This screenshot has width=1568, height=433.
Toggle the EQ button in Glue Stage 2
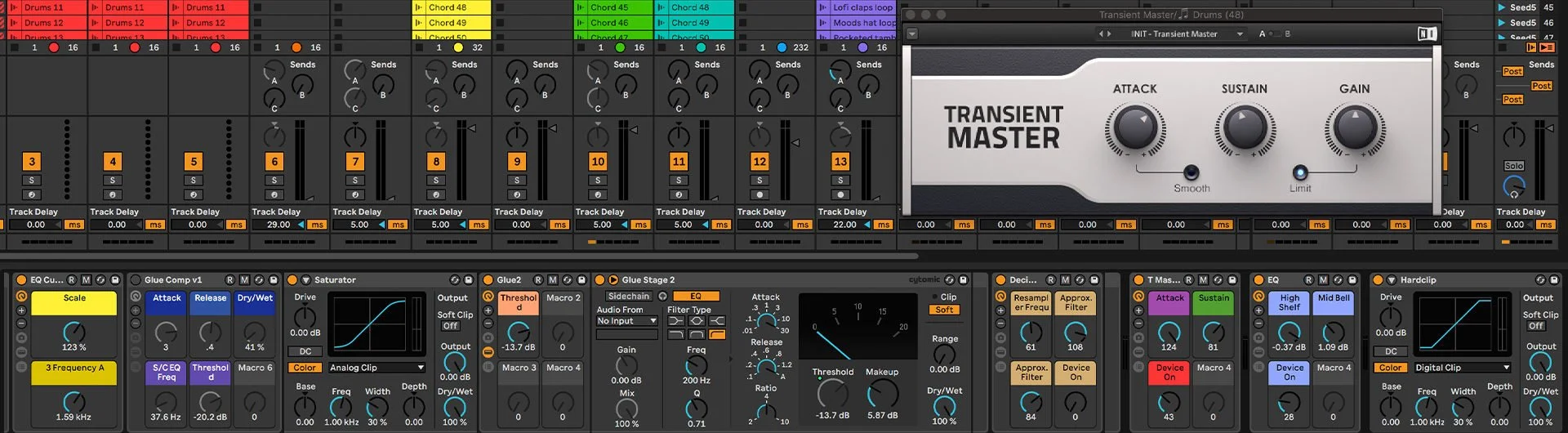pos(696,296)
